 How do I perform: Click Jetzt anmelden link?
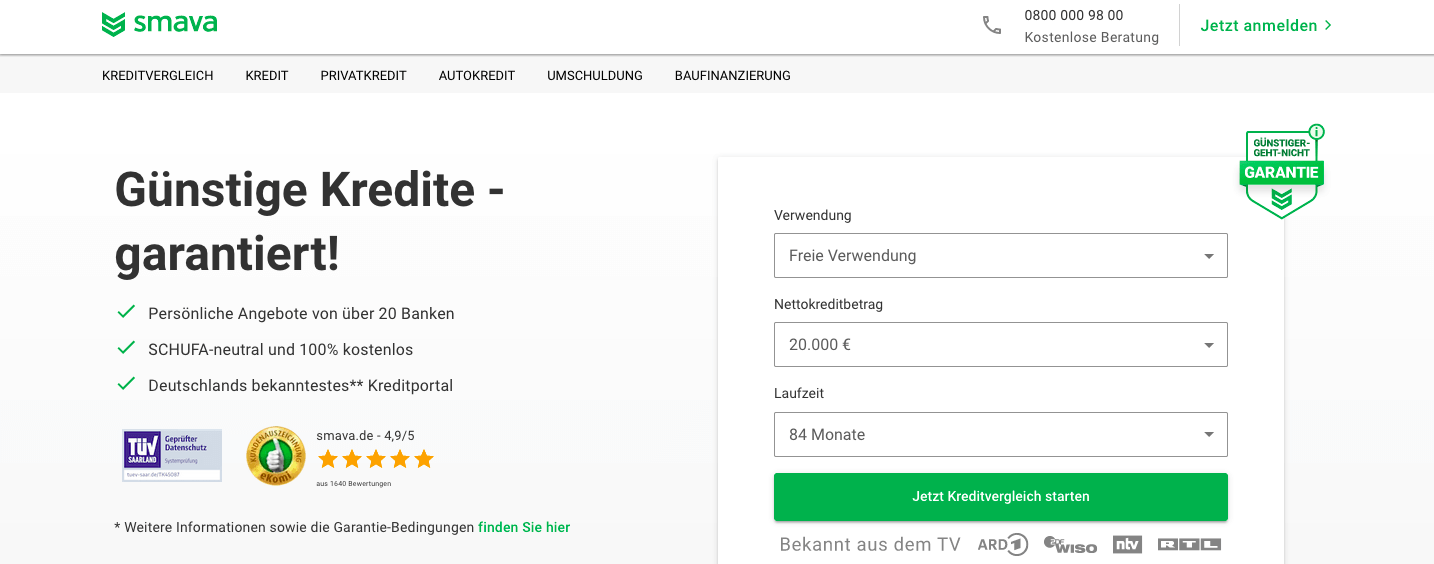point(1266,26)
